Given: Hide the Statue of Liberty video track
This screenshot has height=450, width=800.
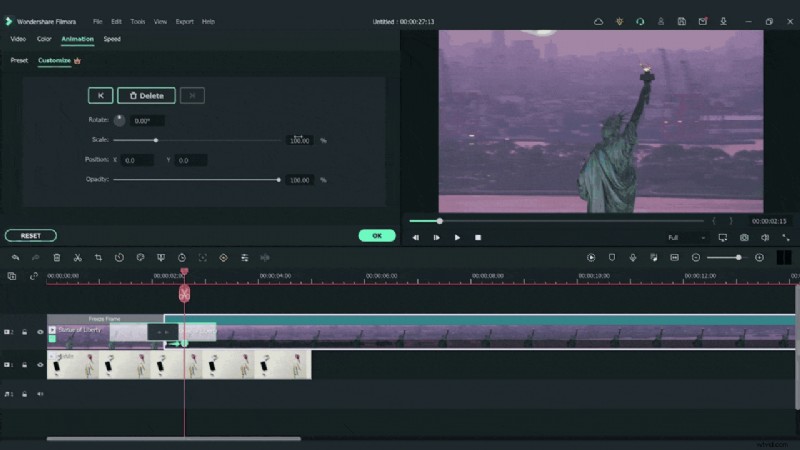Looking at the screenshot, I should 40,331.
